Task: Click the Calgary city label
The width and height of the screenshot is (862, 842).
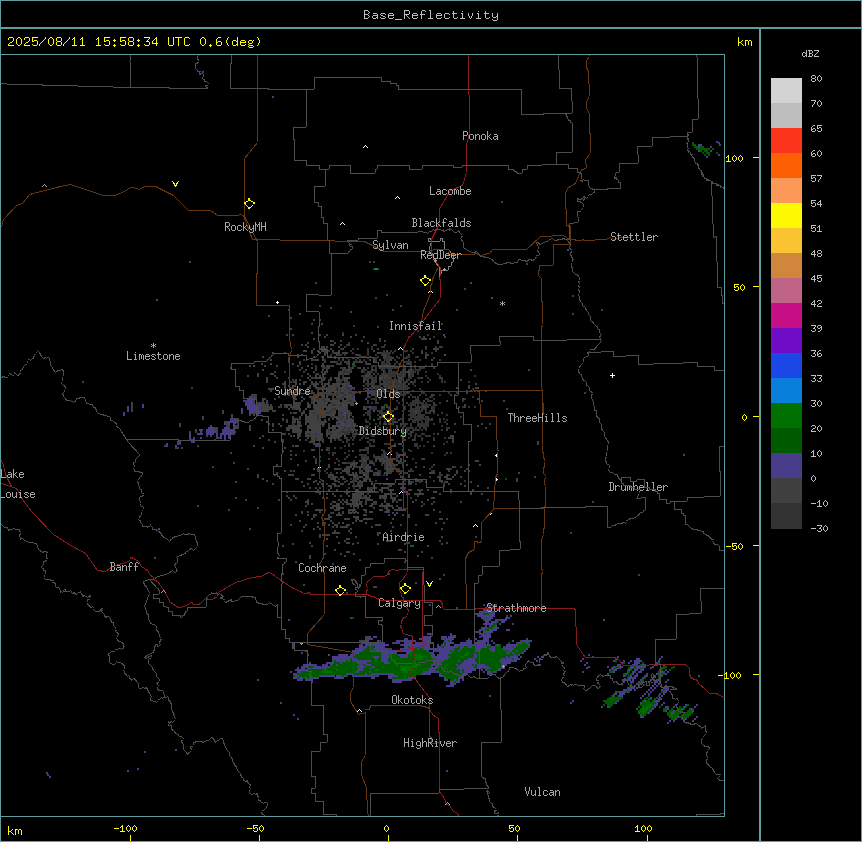Action: click(x=400, y=603)
